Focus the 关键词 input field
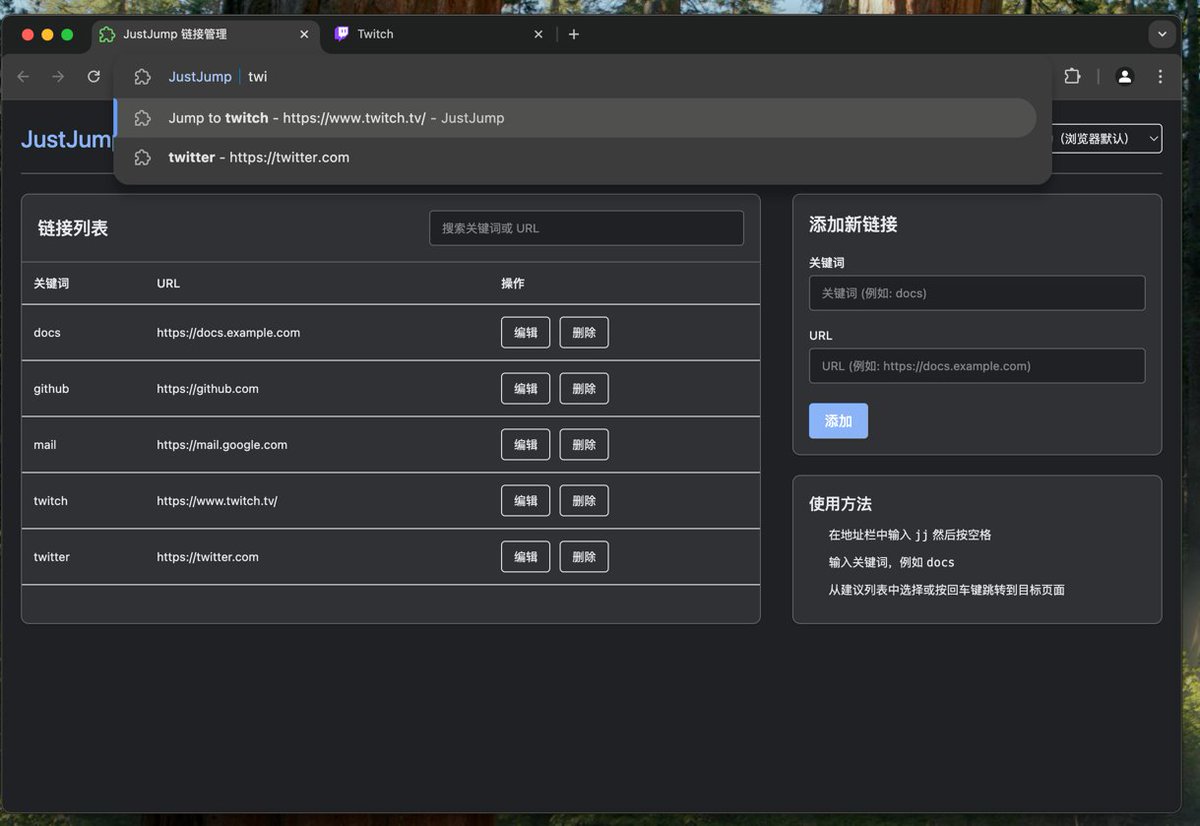Image resolution: width=1200 pixels, height=826 pixels. (977, 293)
